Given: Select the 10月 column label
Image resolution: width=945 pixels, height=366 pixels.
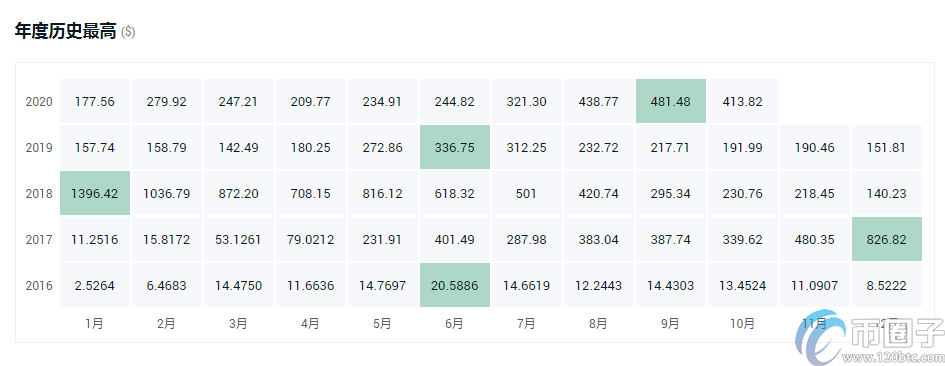Looking at the screenshot, I should pyautogui.click(x=742, y=324).
